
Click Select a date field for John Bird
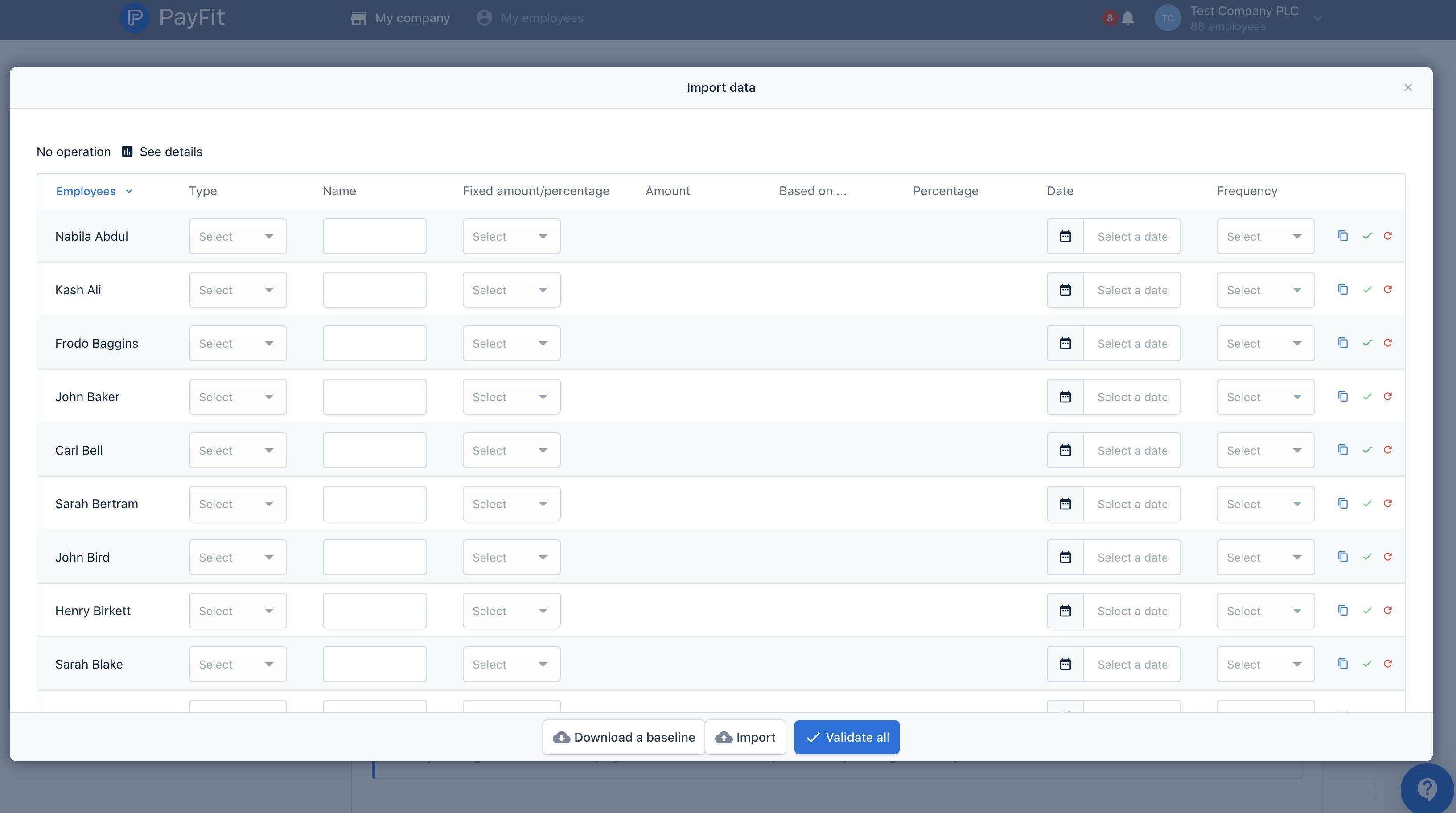[x=1132, y=557]
